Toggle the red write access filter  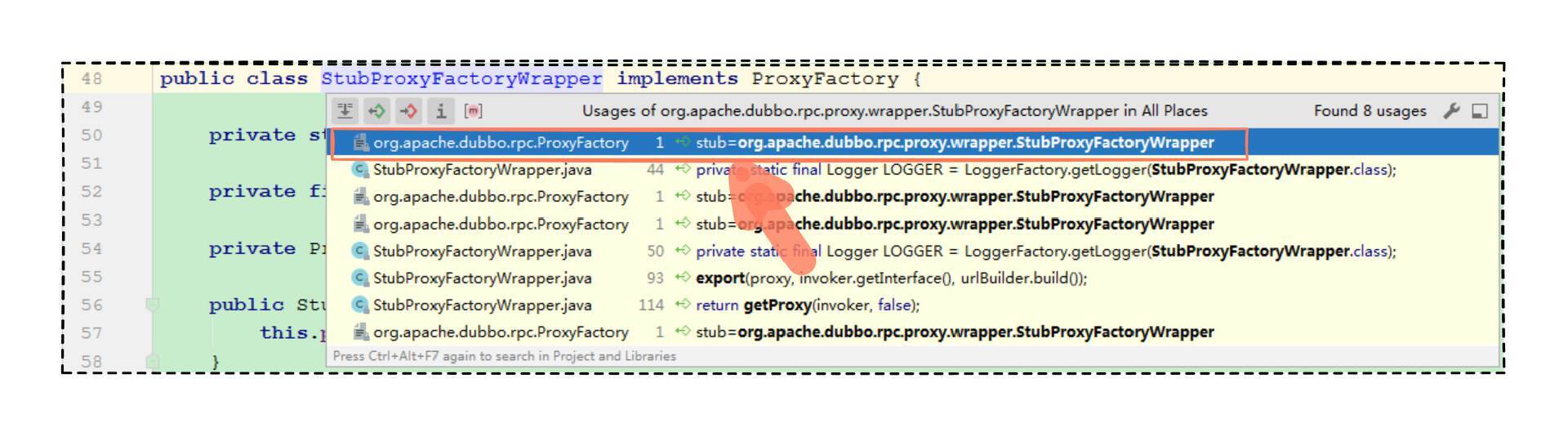pyautogui.click(x=408, y=110)
